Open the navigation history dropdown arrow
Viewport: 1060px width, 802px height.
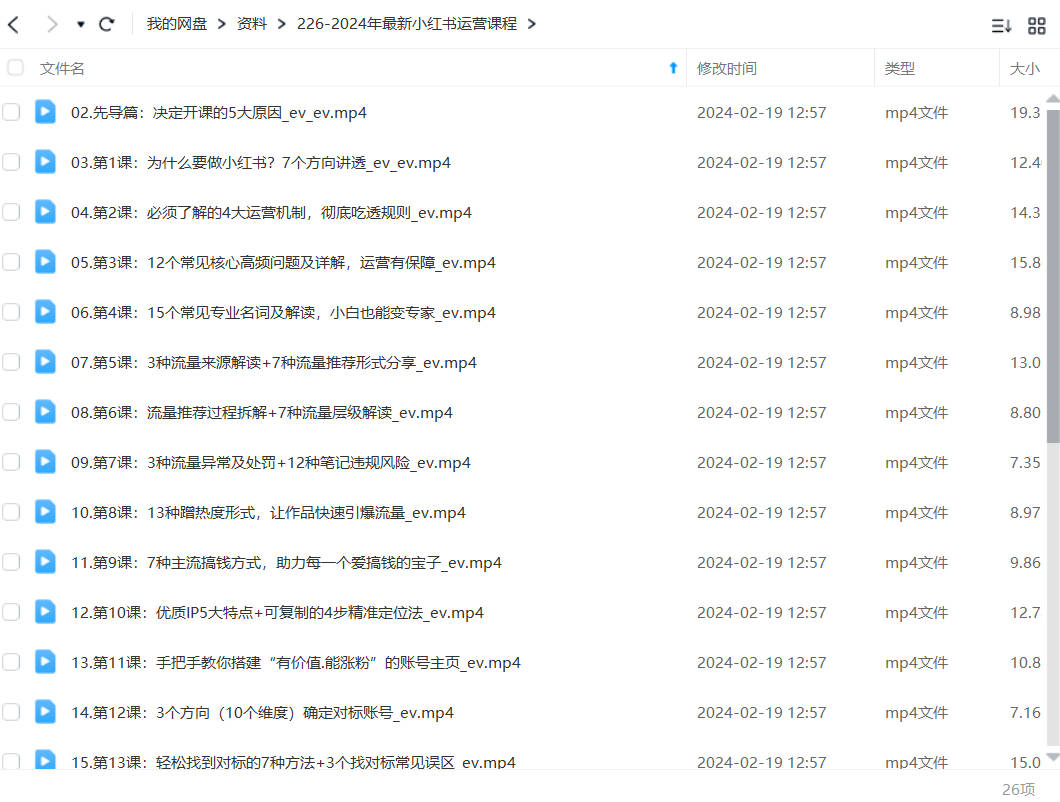tap(80, 25)
